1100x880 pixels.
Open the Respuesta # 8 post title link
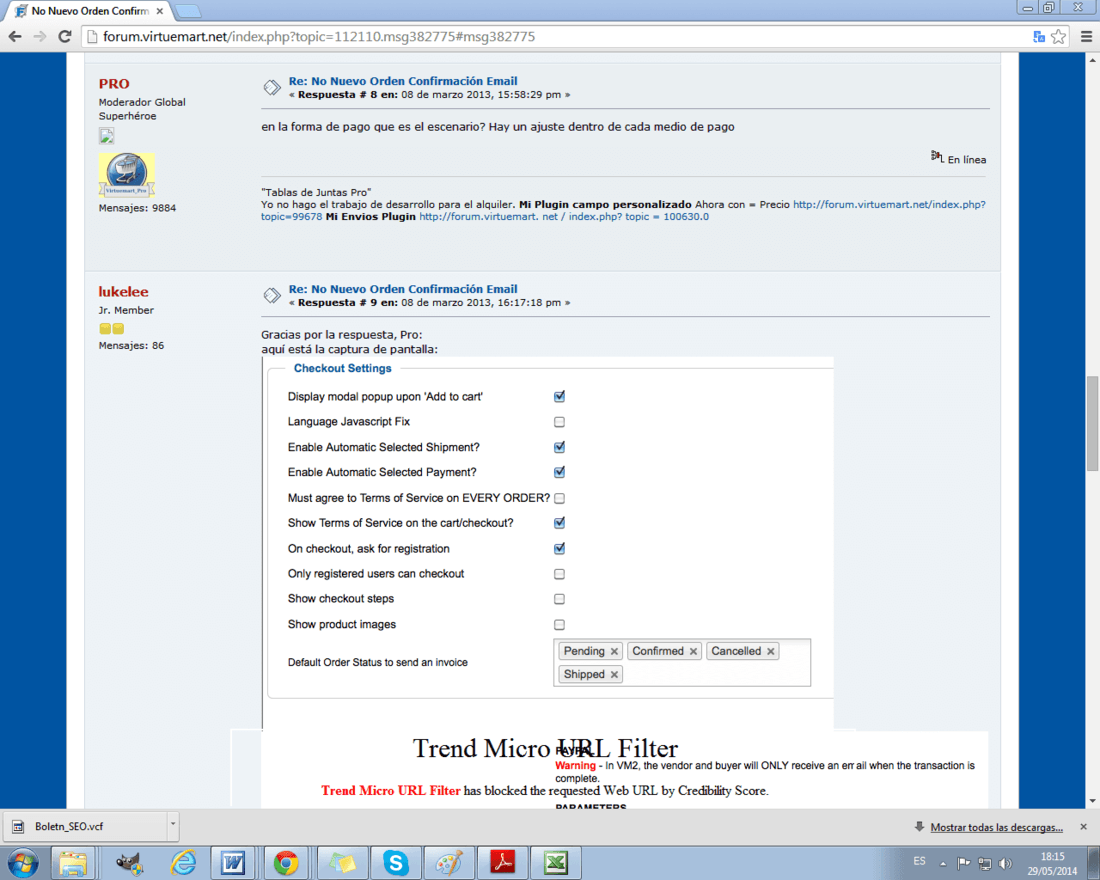tap(403, 81)
